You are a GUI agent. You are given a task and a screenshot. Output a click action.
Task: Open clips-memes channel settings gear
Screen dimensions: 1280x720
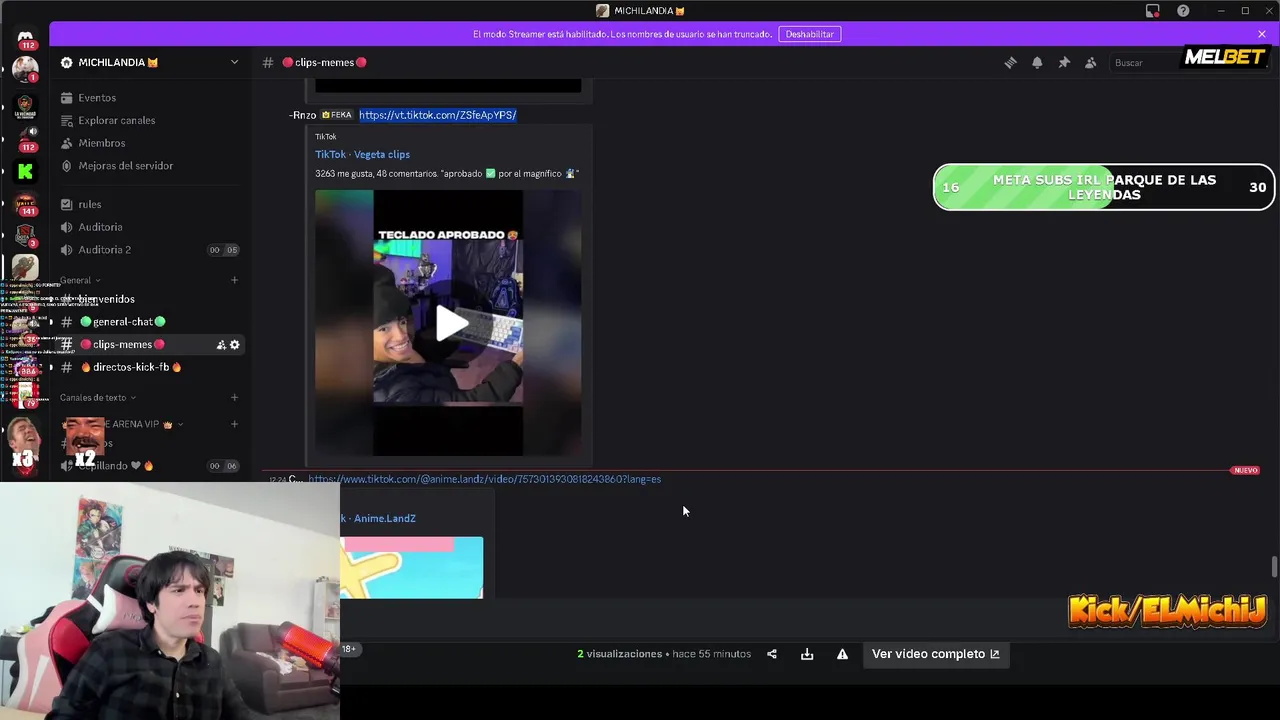click(x=235, y=345)
